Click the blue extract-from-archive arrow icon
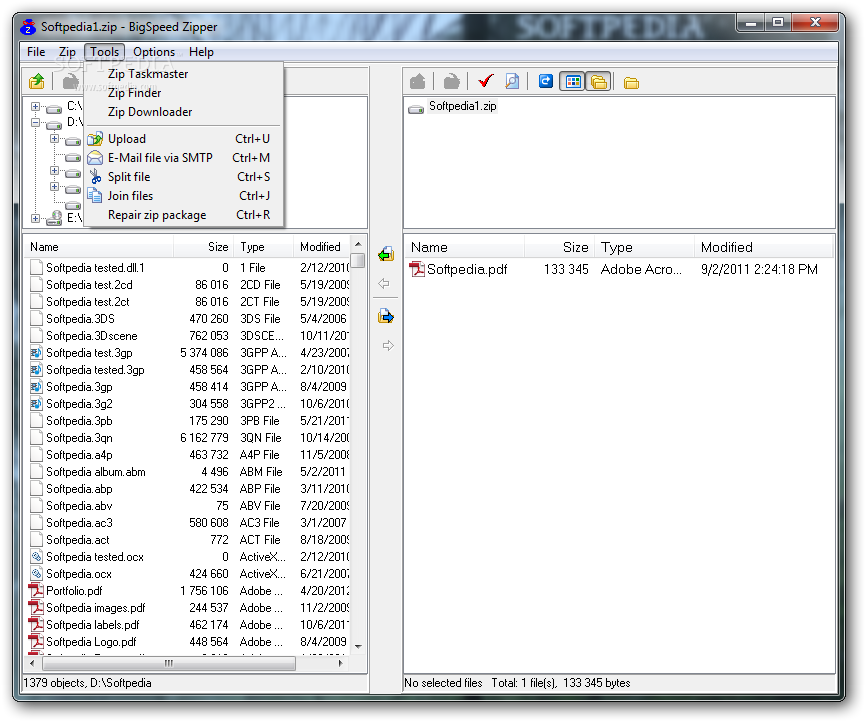This screenshot has width=866, height=722. click(x=386, y=316)
